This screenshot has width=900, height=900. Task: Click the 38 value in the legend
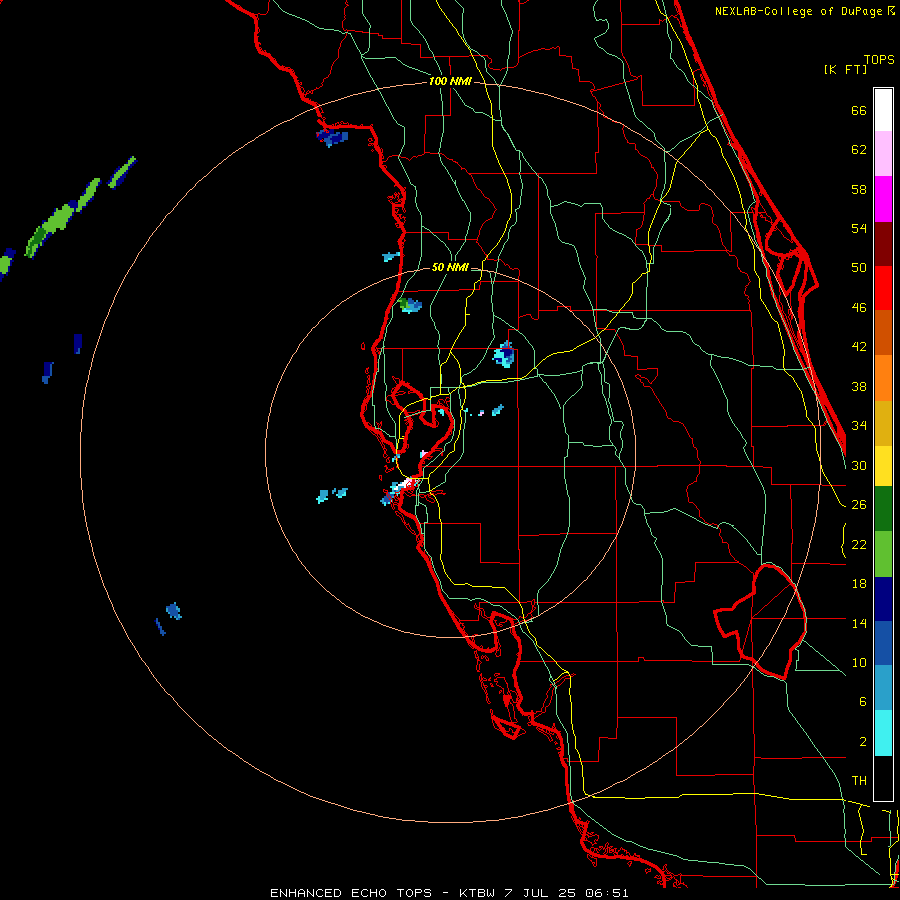tap(859, 386)
